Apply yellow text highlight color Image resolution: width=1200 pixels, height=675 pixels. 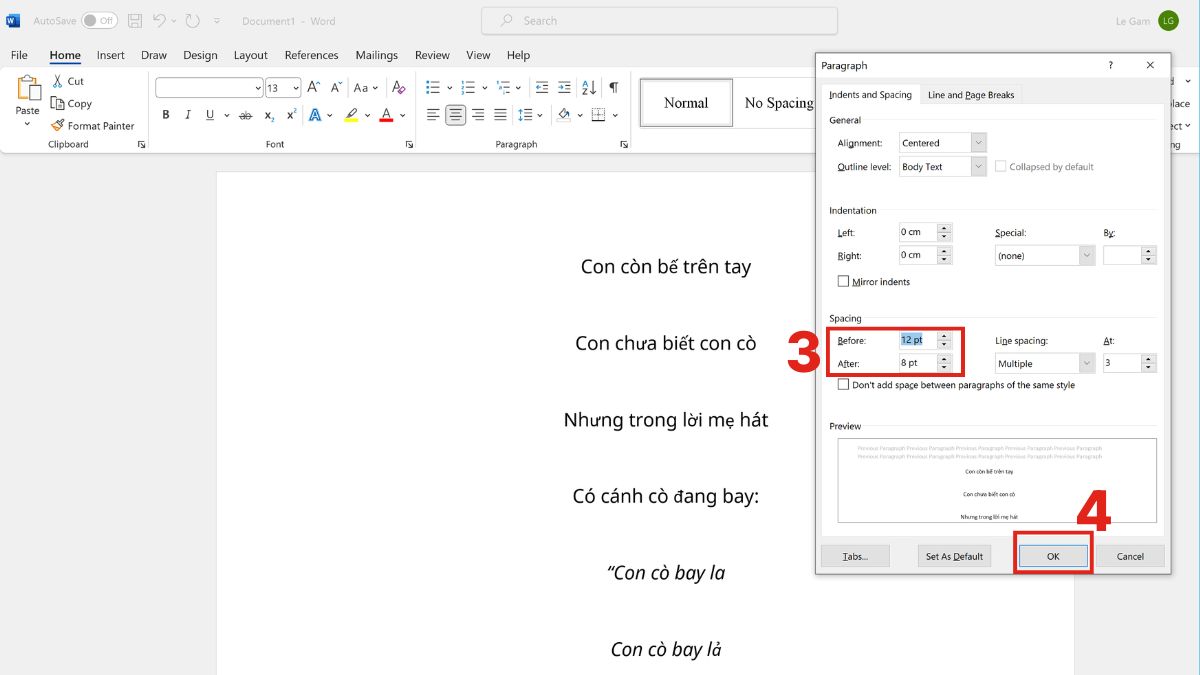tap(351, 115)
